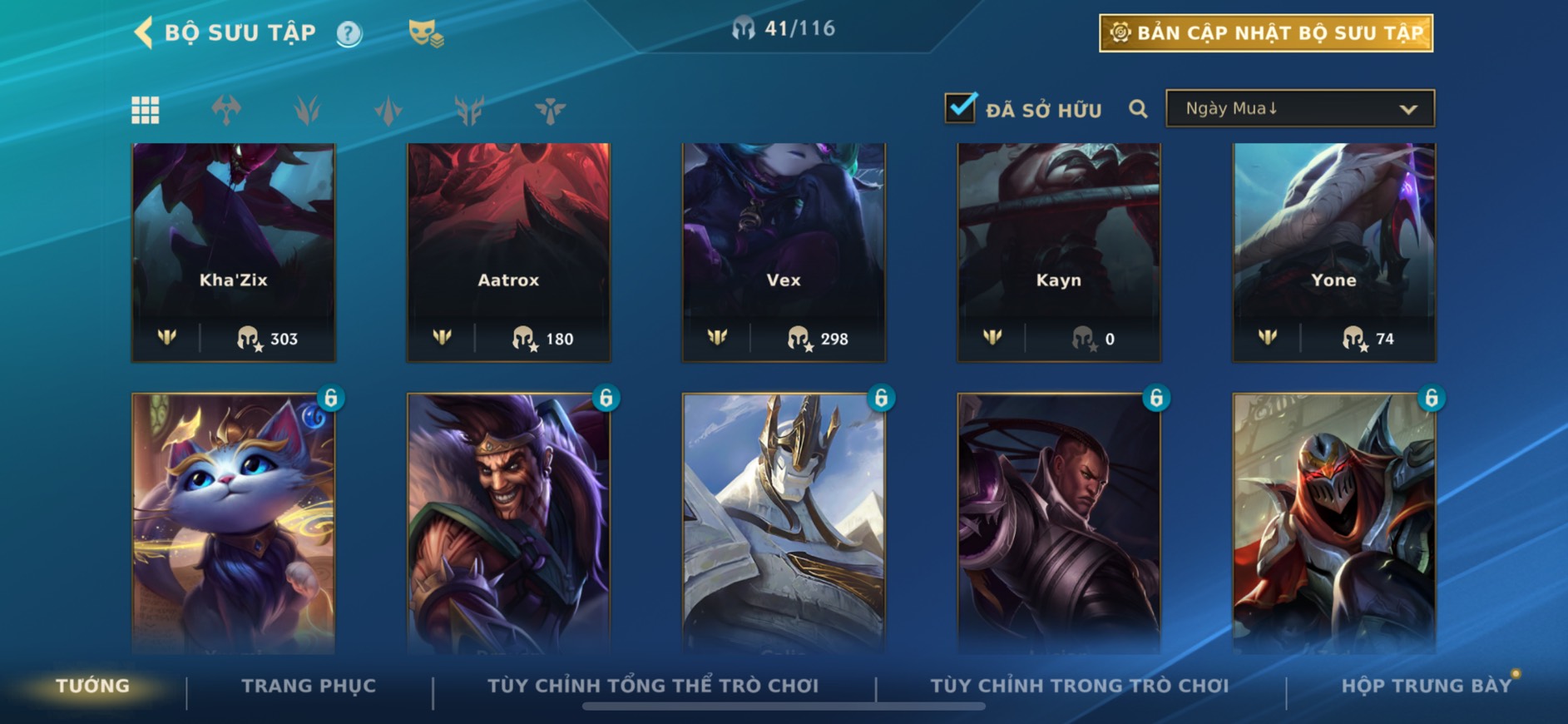Click the sort dropdown chevron arrow
The width and height of the screenshot is (1568, 724).
[x=1407, y=109]
